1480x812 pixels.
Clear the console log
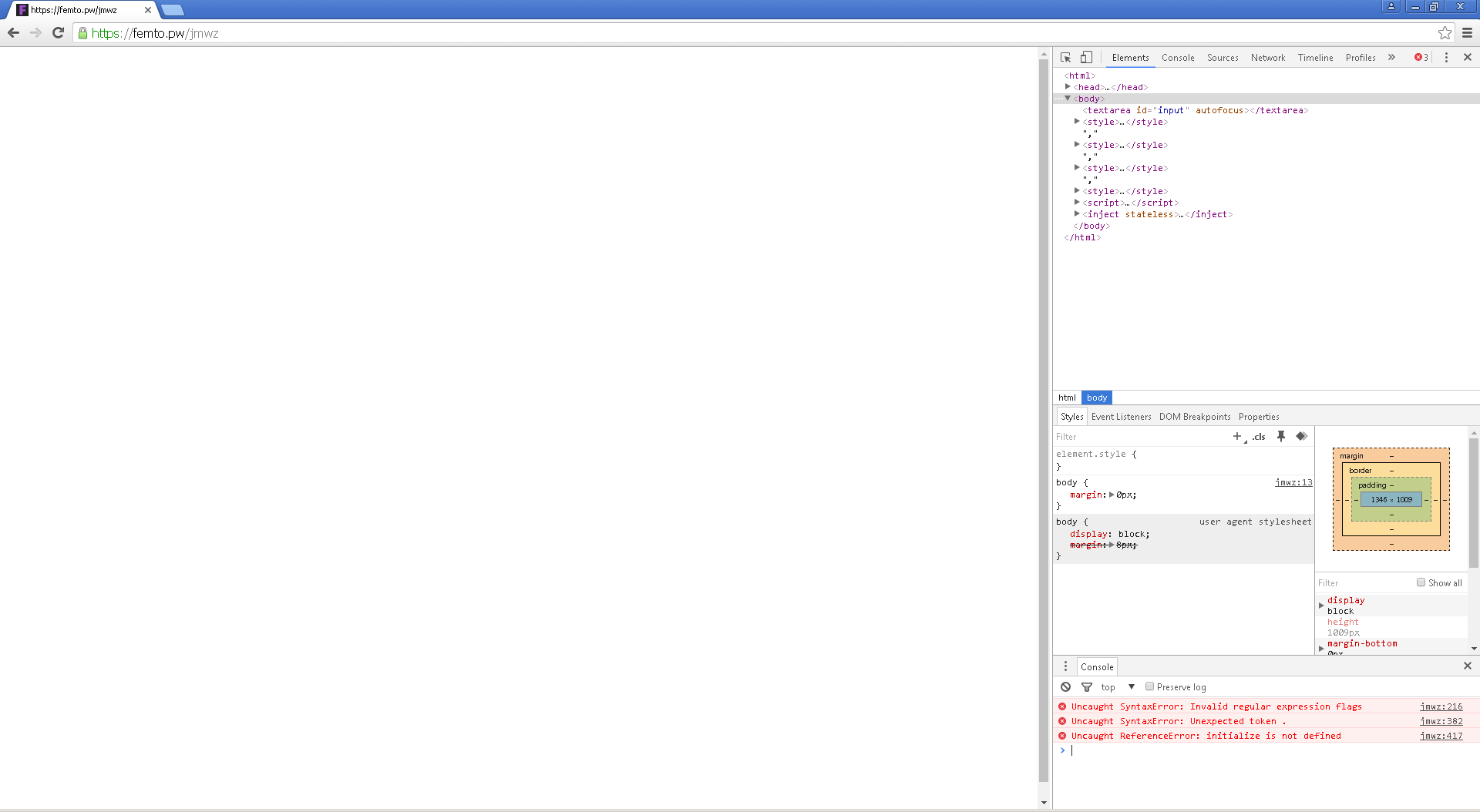tap(1065, 687)
